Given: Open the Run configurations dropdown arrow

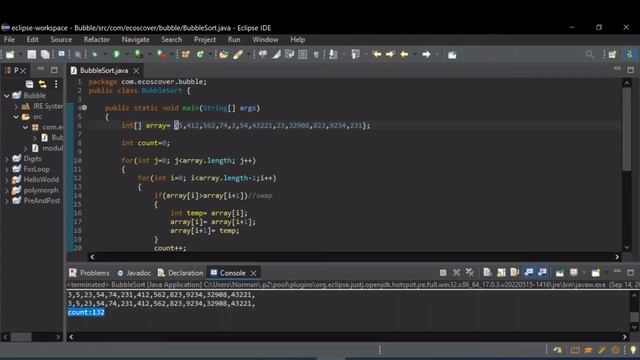Looking at the screenshot, I should [x=127, y=55].
